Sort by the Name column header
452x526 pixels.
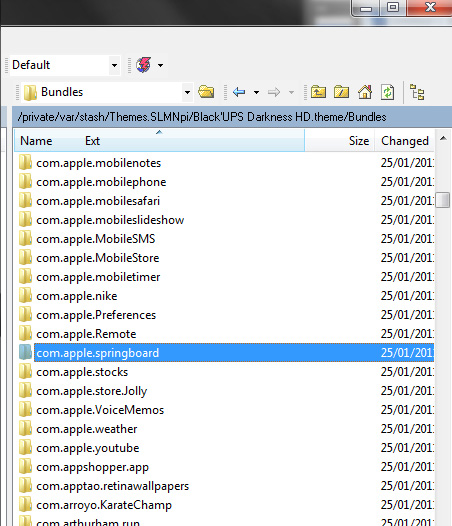pyautogui.click(x=36, y=141)
